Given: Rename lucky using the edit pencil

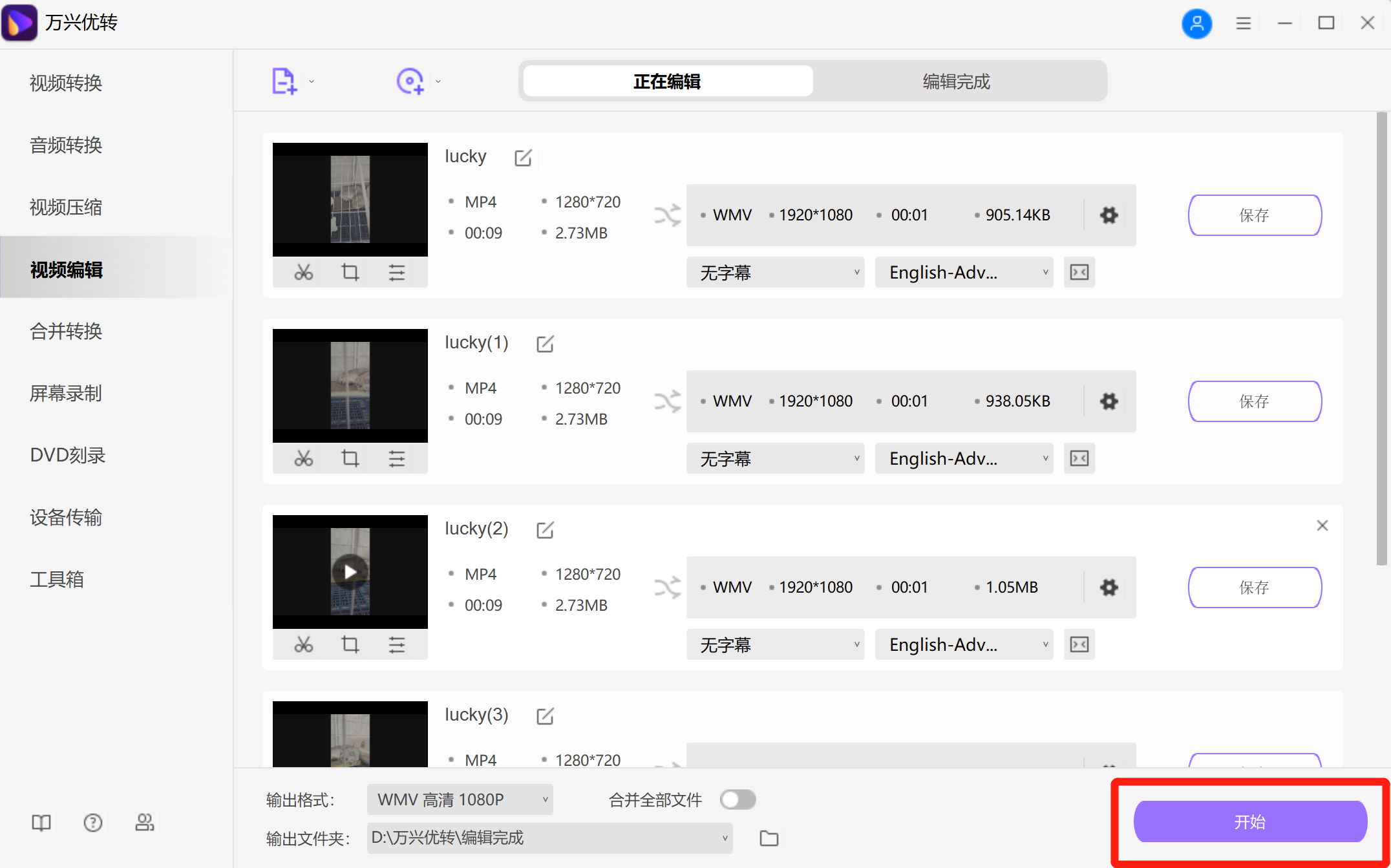Looking at the screenshot, I should point(522,157).
